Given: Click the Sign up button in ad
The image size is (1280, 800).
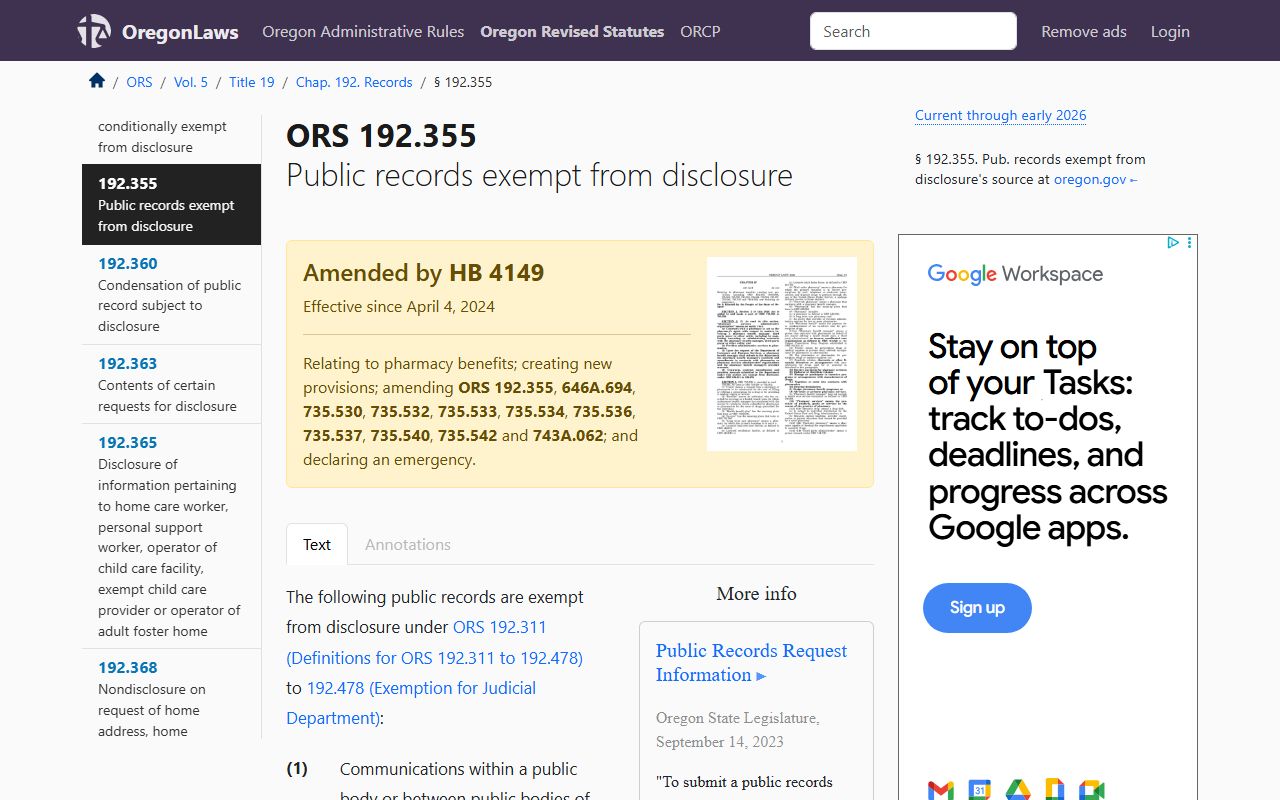Looking at the screenshot, I should pos(977,608).
